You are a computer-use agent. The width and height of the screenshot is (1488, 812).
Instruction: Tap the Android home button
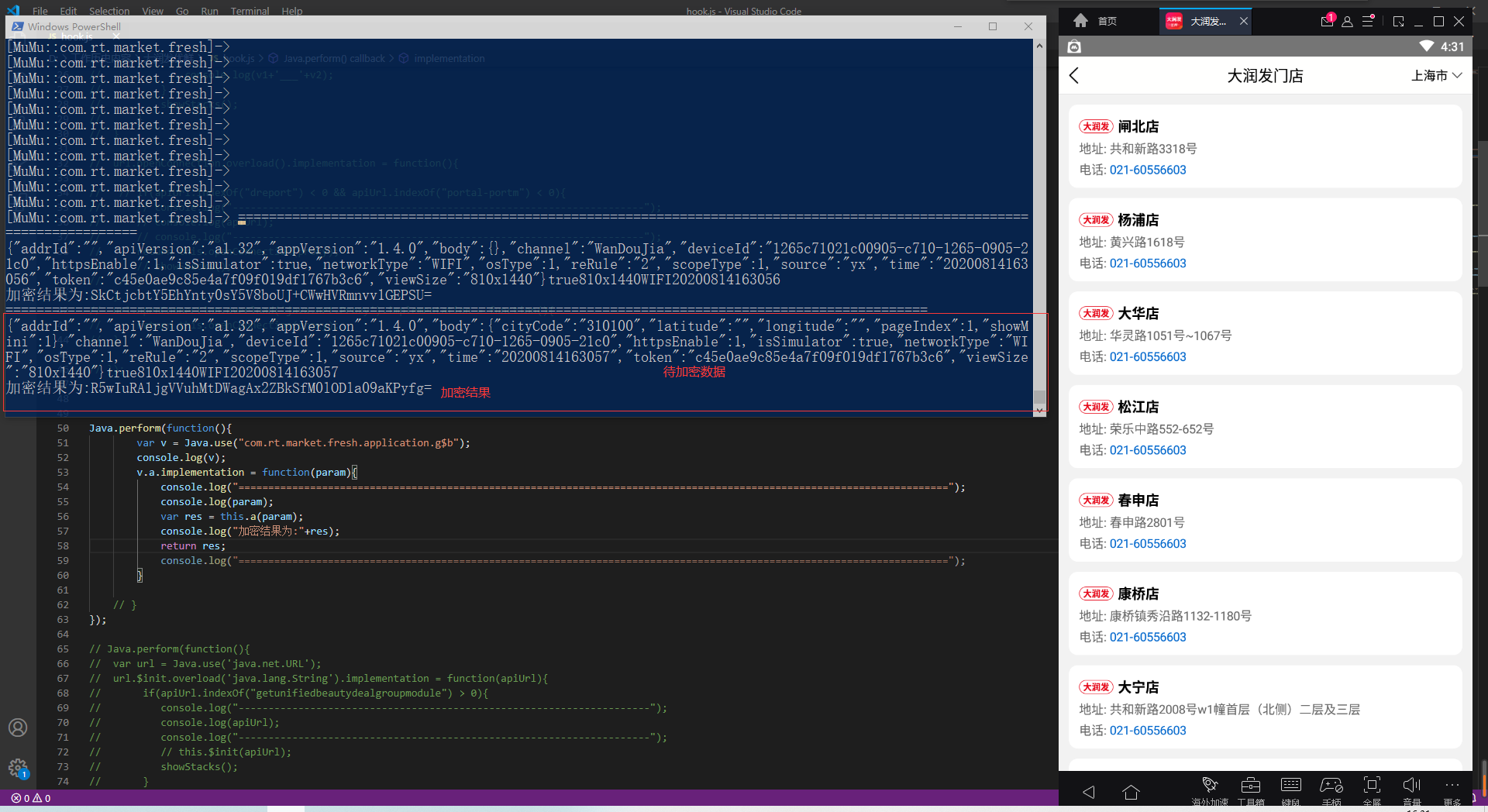coord(1131,792)
